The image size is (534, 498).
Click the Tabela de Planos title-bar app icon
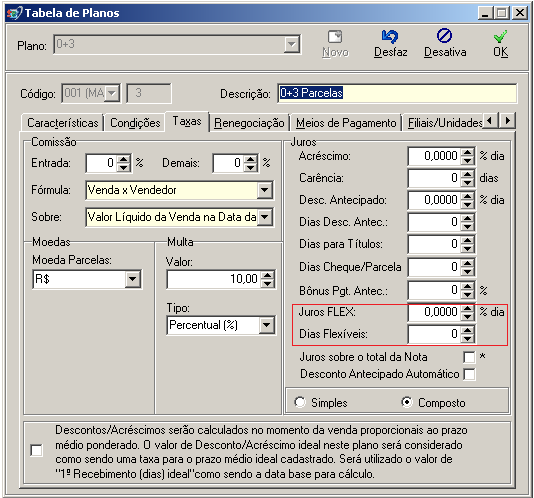(15, 13)
